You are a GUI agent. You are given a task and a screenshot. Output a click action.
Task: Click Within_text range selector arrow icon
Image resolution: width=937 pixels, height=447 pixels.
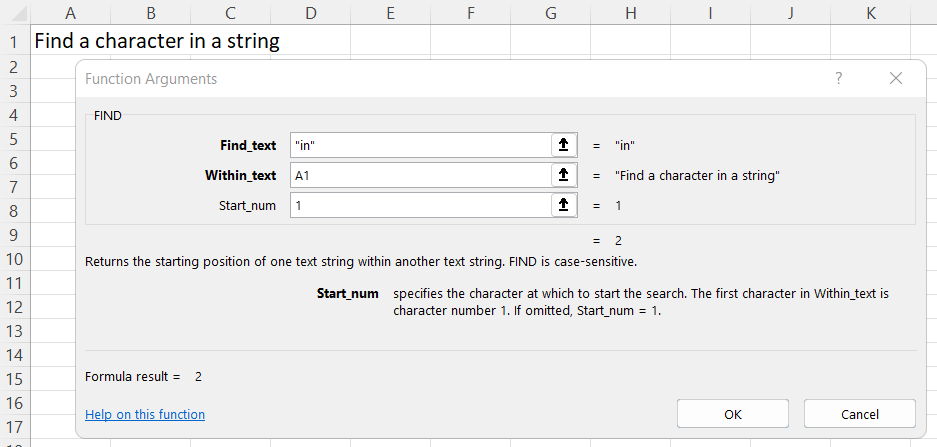pos(563,175)
